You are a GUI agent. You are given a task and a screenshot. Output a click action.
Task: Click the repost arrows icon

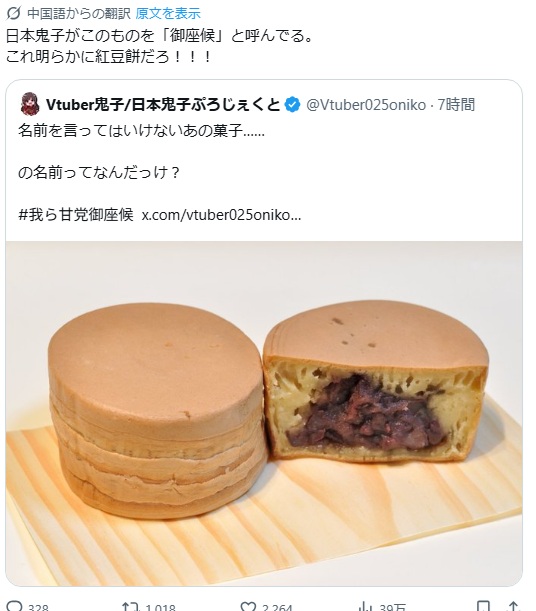click(130, 606)
